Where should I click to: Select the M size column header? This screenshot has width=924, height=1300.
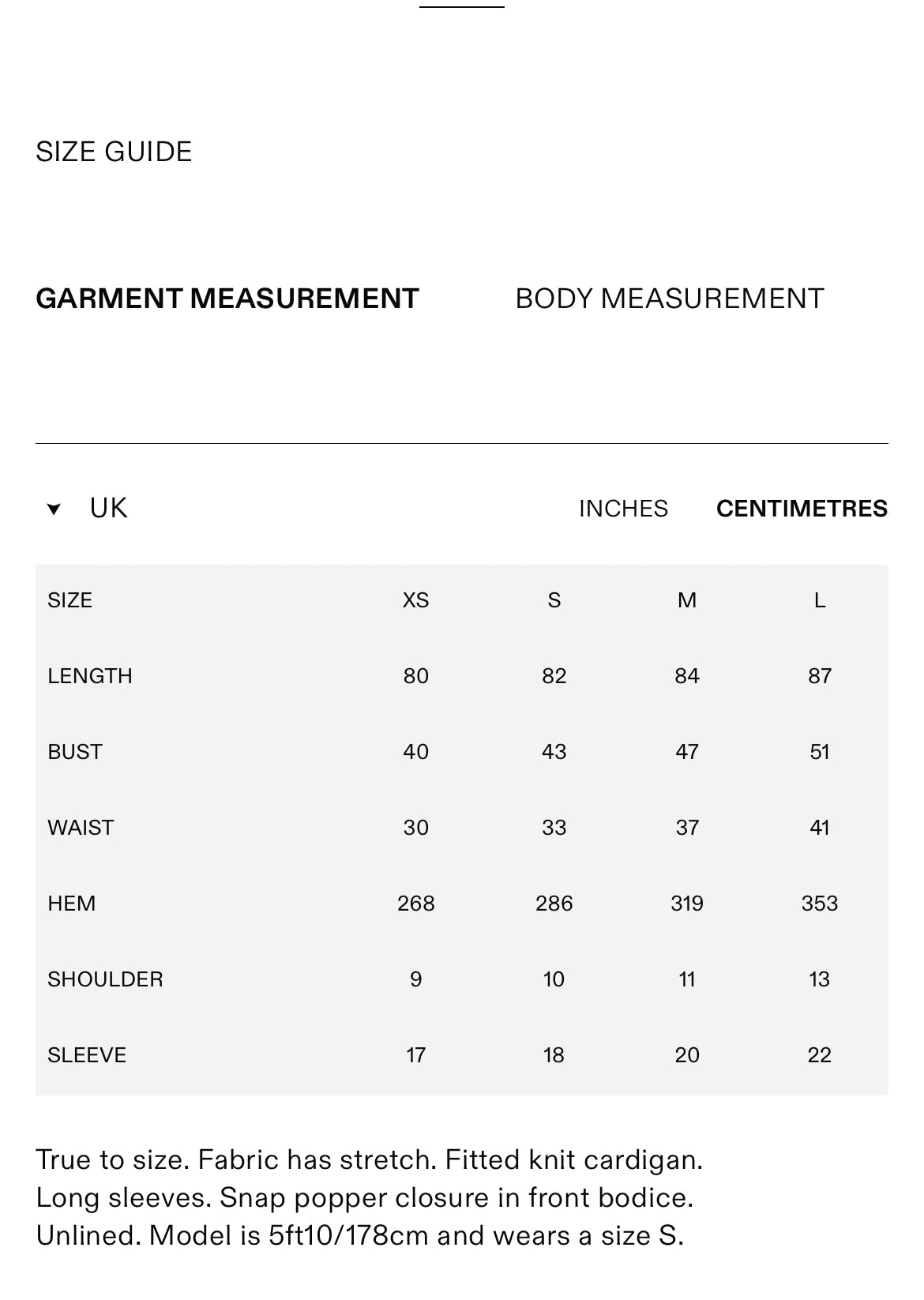click(x=687, y=600)
